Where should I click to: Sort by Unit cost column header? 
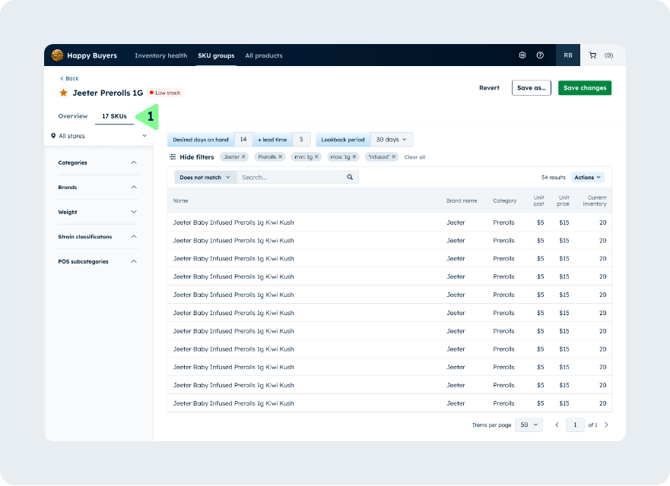click(539, 200)
